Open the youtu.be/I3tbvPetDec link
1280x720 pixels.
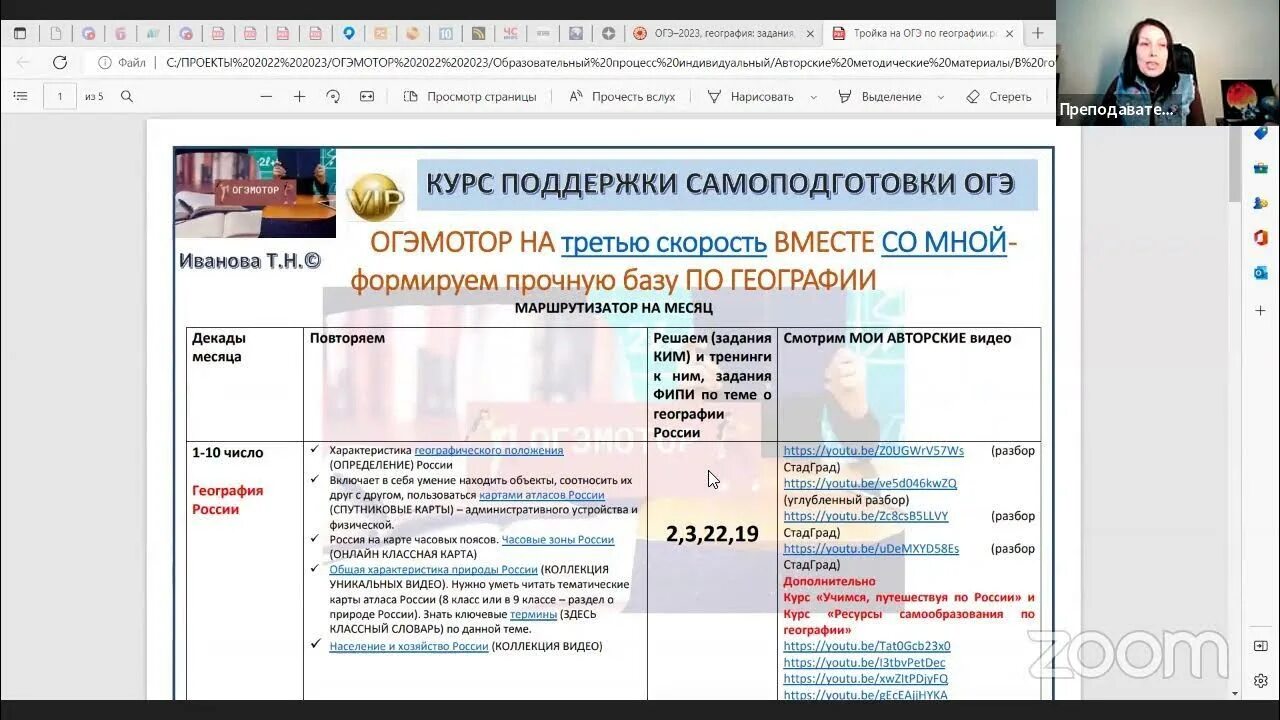(x=864, y=663)
